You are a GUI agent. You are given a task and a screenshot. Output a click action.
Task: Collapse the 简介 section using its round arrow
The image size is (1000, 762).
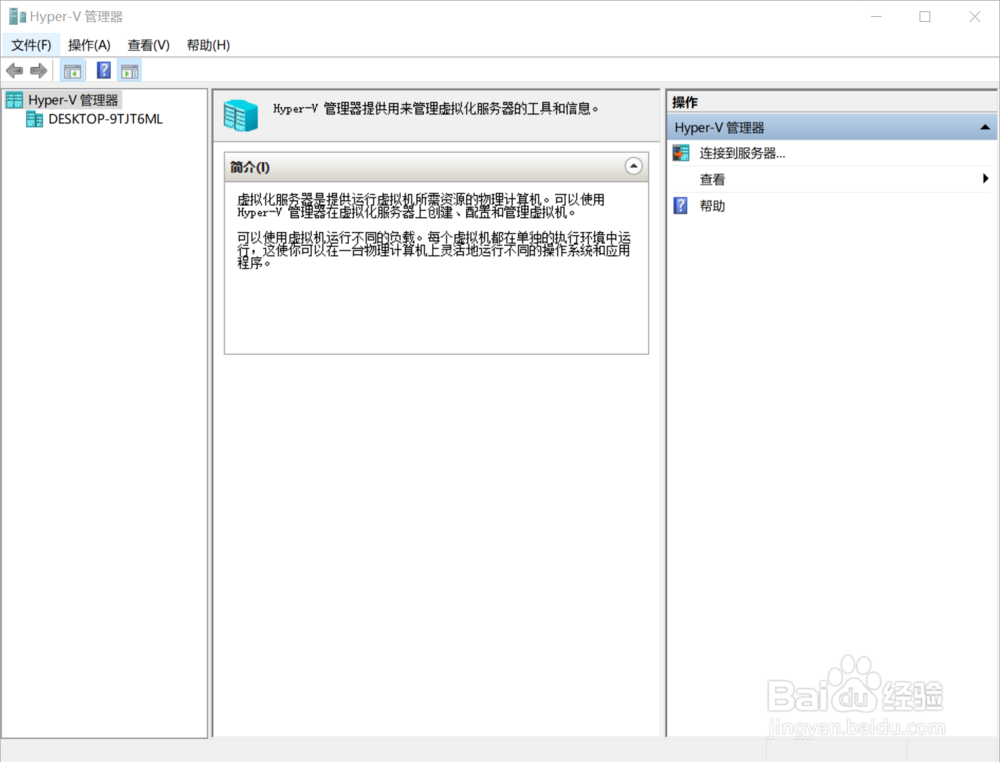pos(633,166)
